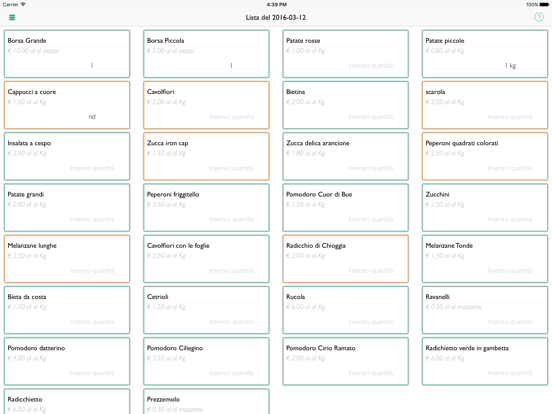Choose Pomodoro Ciliegino quantity field
The image size is (552, 414).
coord(231,373)
